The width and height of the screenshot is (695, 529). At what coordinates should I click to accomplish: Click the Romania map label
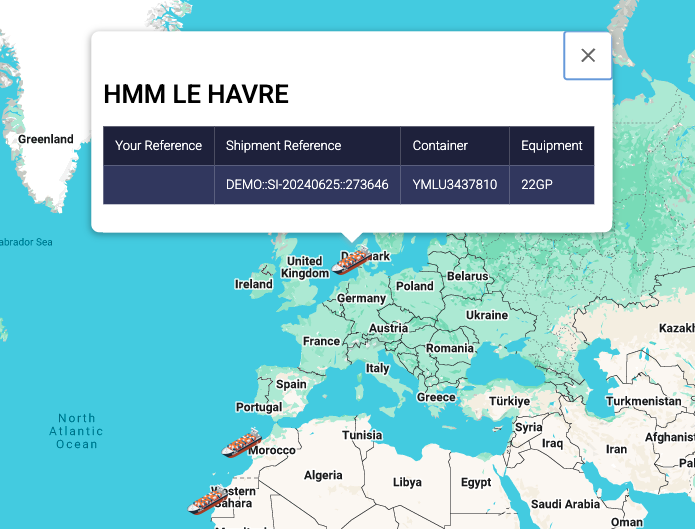click(x=450, y=349)
